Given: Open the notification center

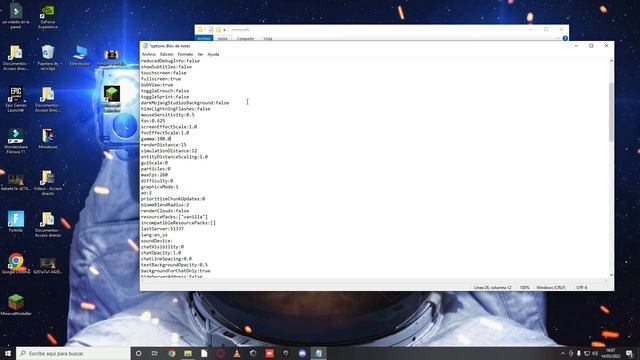Looking at the screenshot, I should [x=630, y=353].
